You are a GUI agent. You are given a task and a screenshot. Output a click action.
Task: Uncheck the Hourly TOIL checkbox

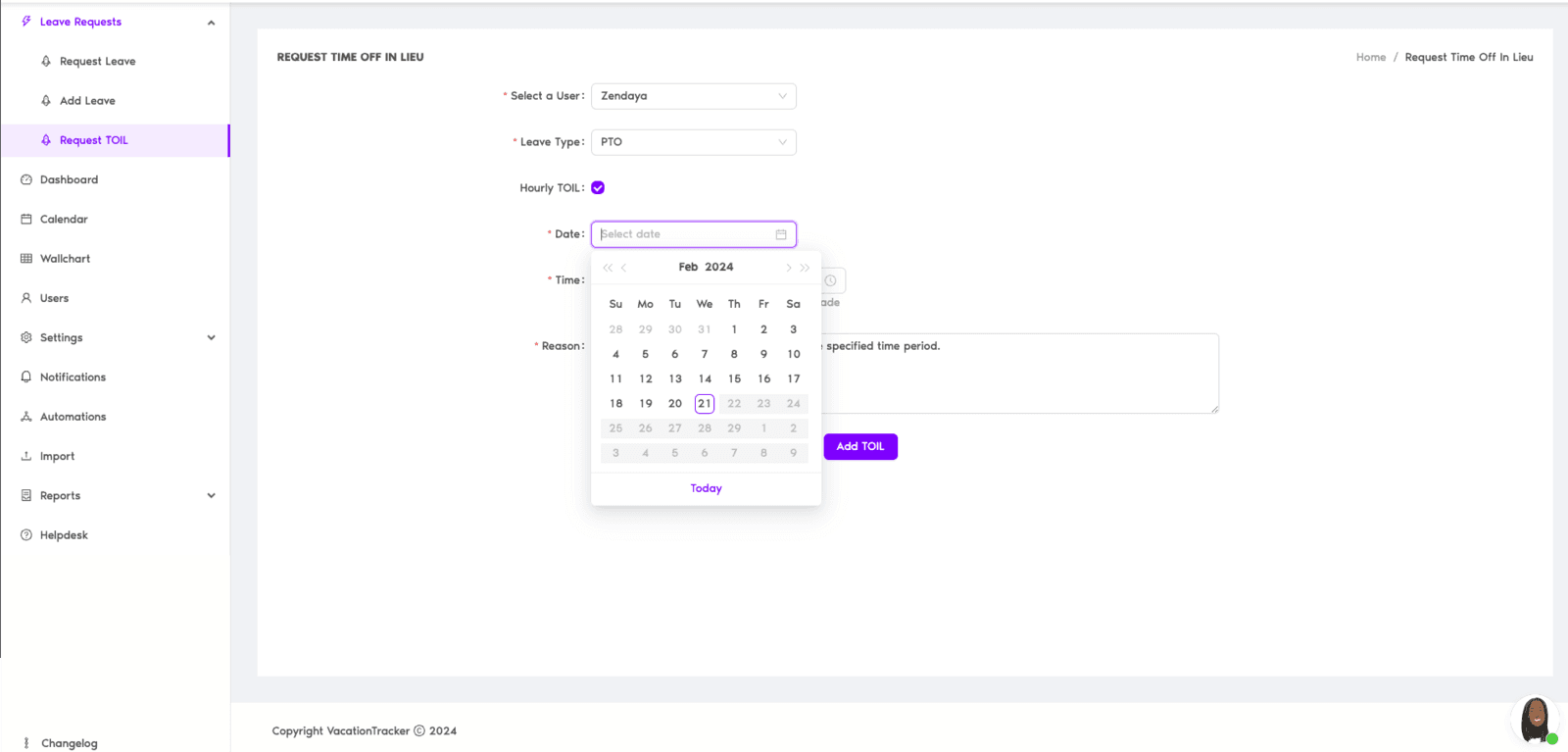tap(598, 187)
